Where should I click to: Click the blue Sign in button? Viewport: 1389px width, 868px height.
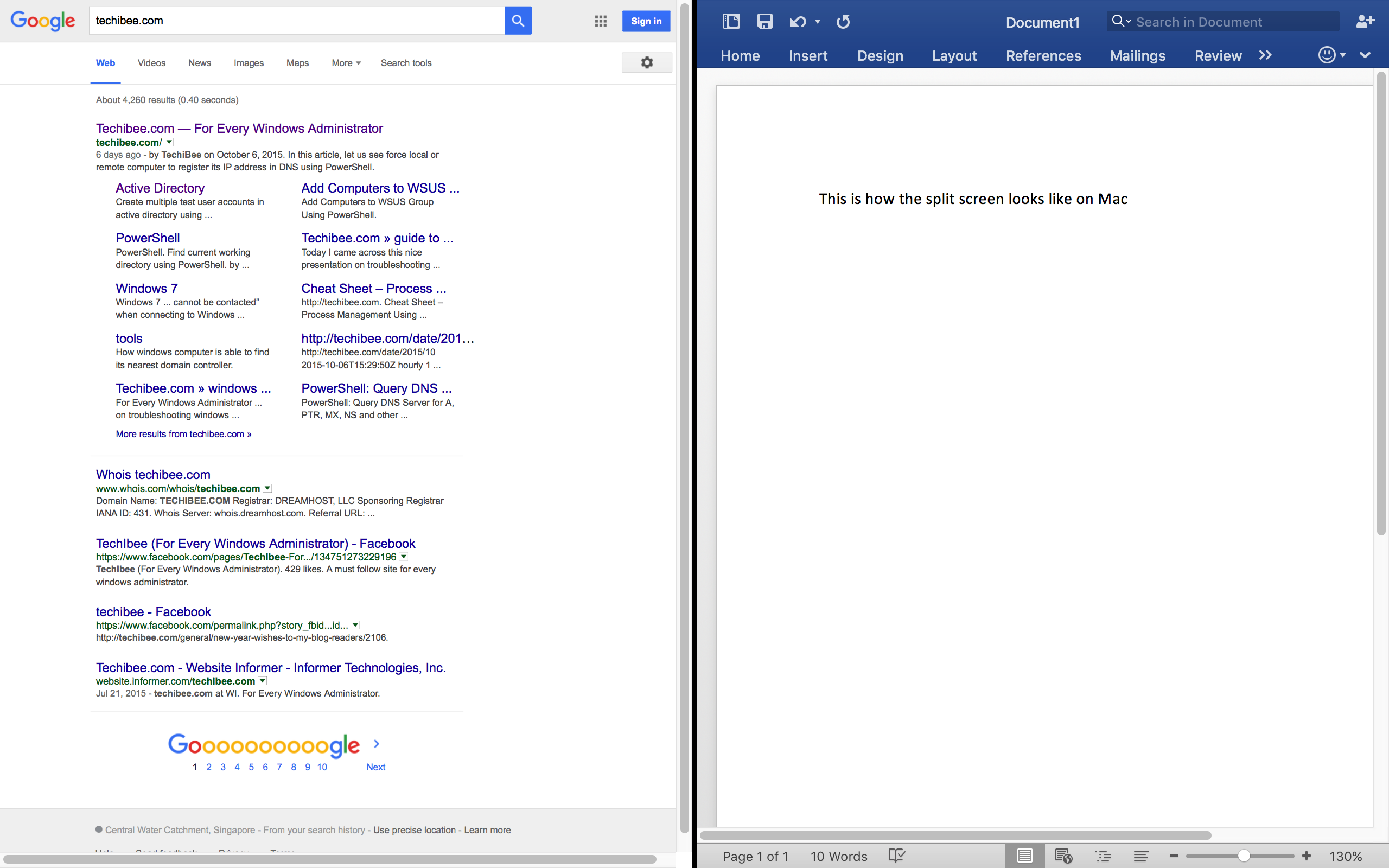(x=646, y=21)
